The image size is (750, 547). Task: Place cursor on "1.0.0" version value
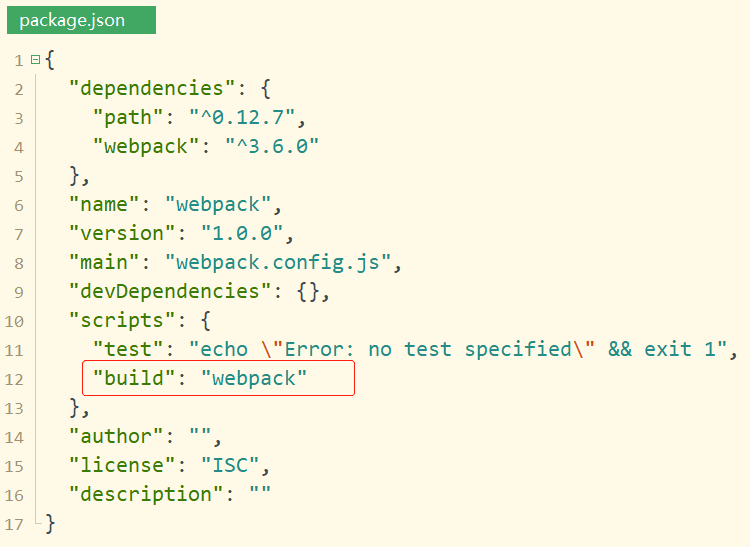(x=240, y=234)
